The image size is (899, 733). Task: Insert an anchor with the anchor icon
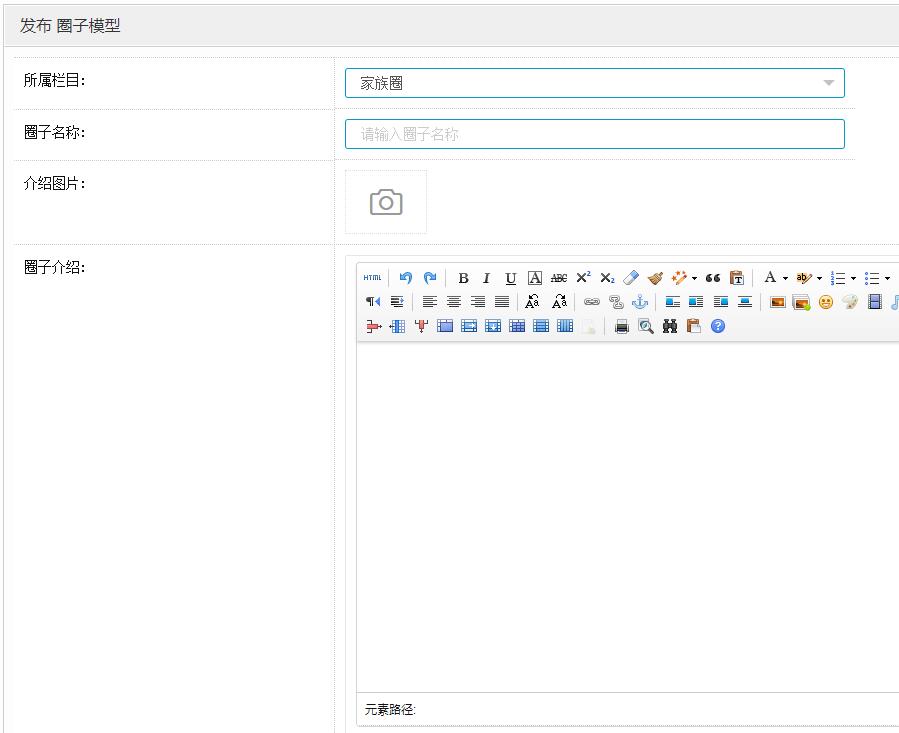tap(640, 302)
